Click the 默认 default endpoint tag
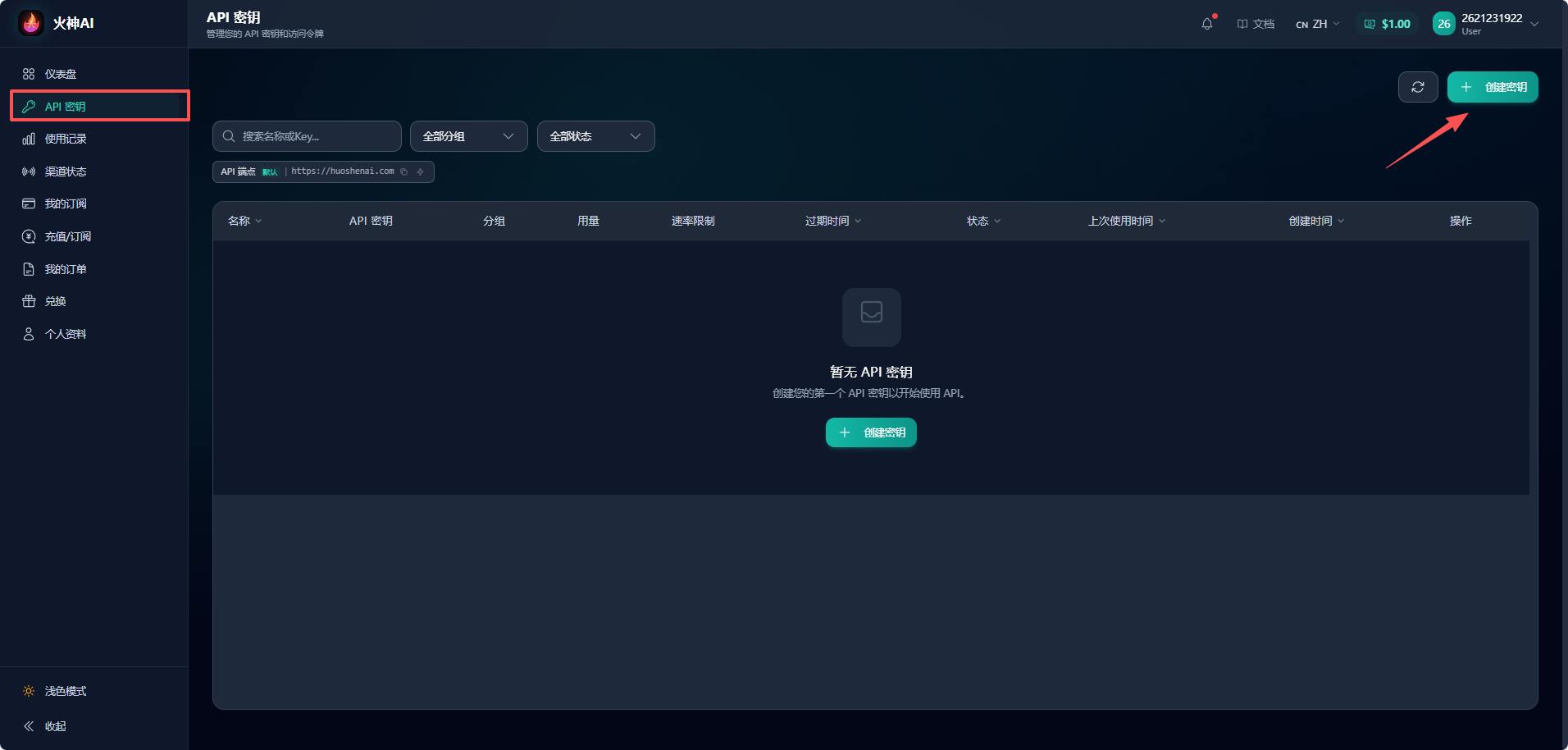This screenshot has height=750, width=1568. click(270, 171)
